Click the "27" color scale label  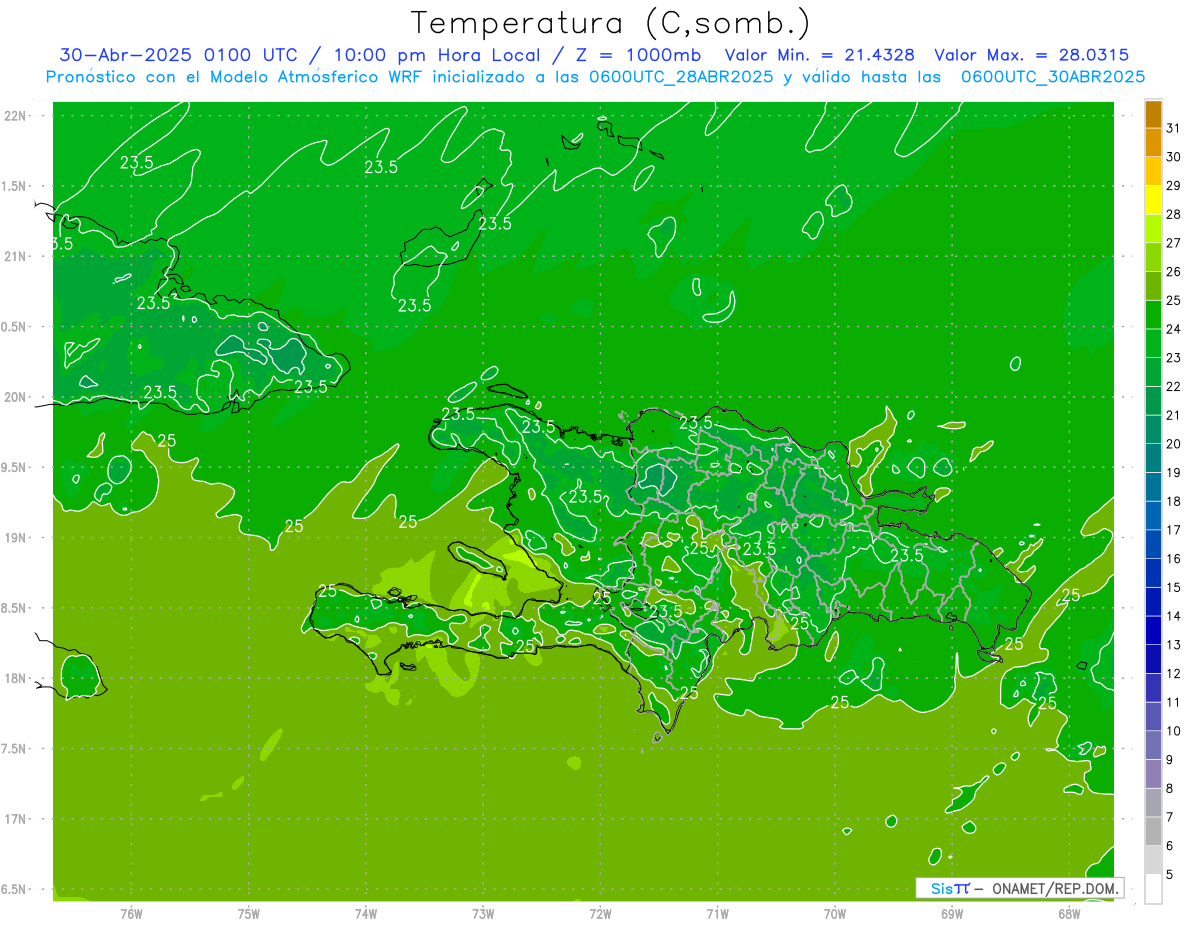[x=1174, y=243]
